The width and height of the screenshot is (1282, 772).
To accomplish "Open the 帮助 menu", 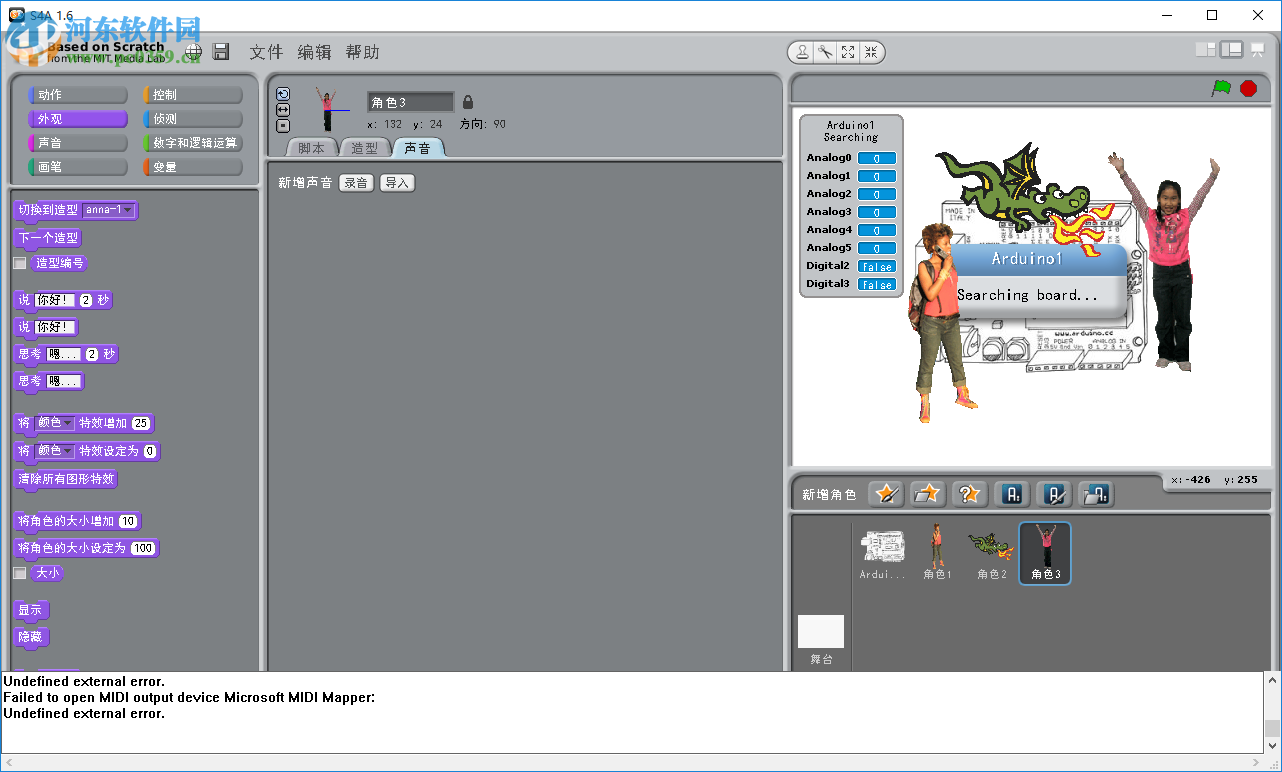I will click(362, 52).
